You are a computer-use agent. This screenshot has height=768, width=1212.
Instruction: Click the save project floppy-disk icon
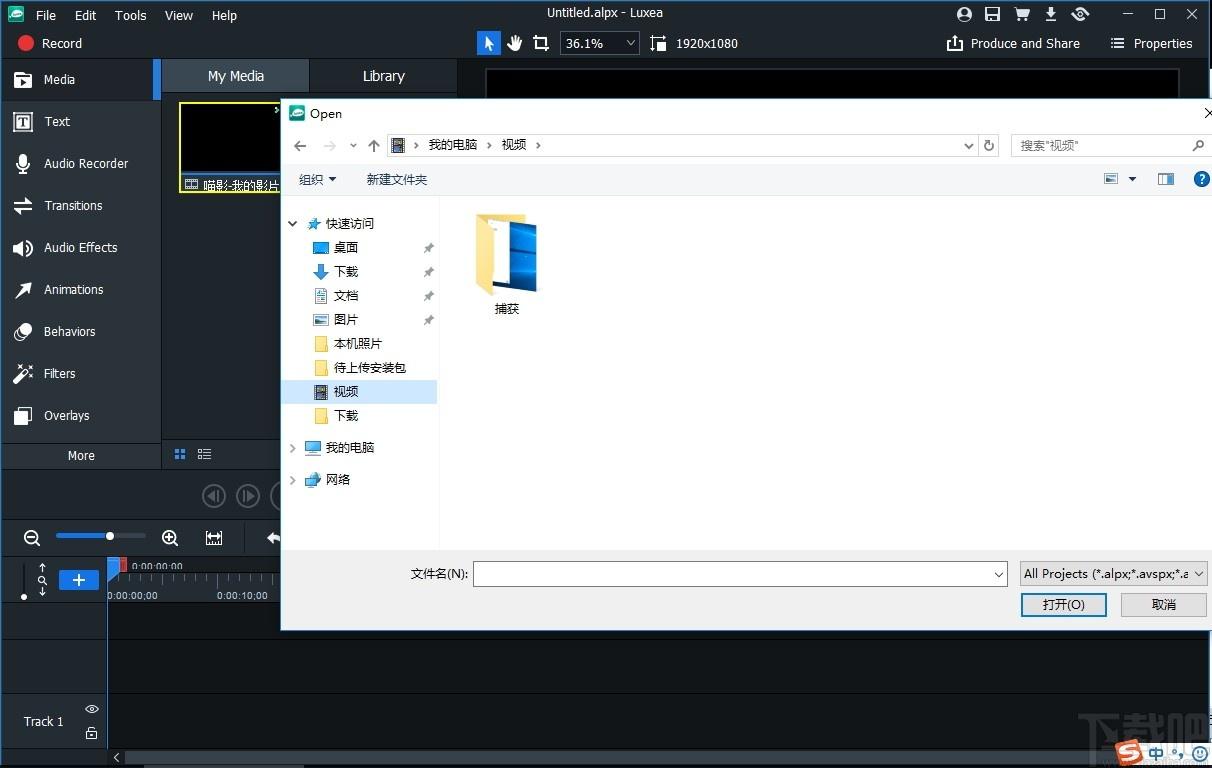992,14
